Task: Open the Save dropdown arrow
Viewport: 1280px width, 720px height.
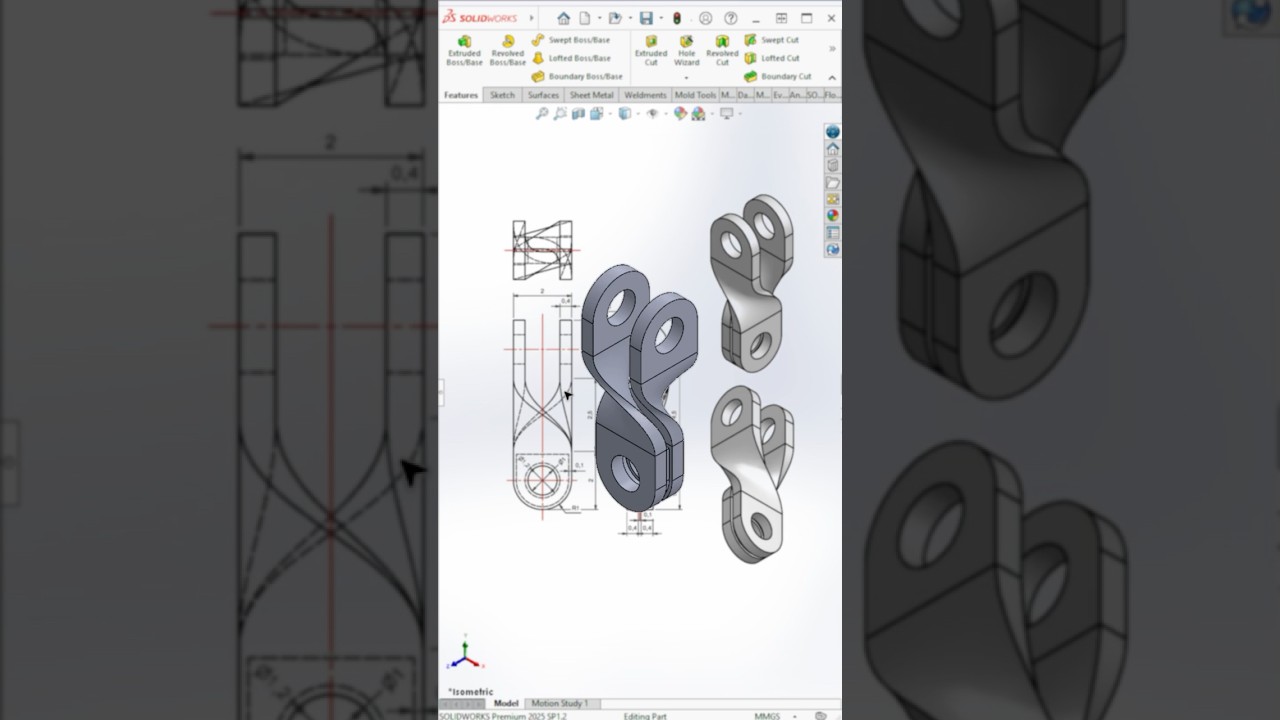Action: [660, 18]
